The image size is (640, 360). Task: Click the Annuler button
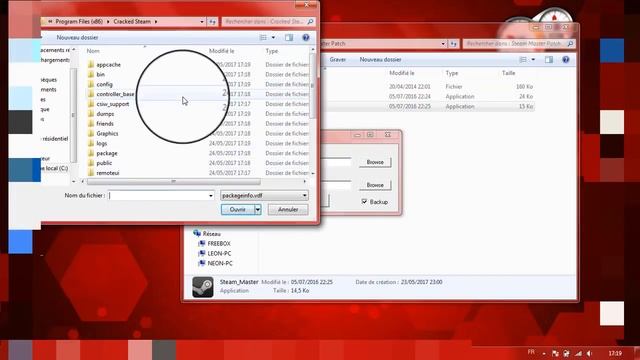pos(288,209)
